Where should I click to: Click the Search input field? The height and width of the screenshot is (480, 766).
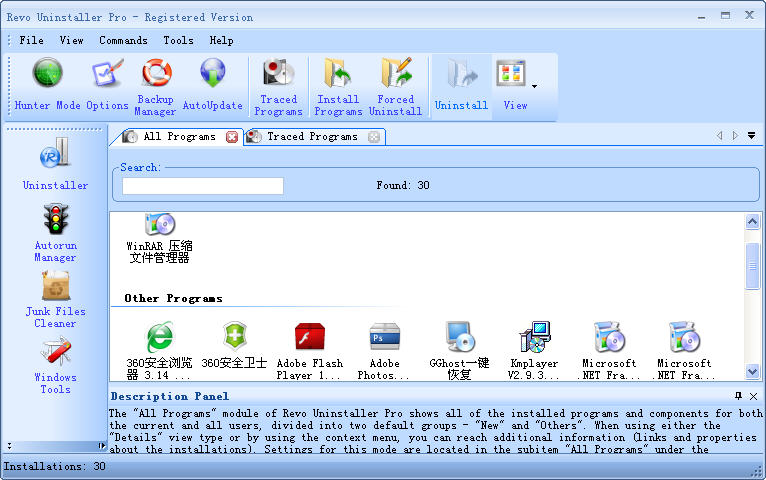[x=203, y=186]
